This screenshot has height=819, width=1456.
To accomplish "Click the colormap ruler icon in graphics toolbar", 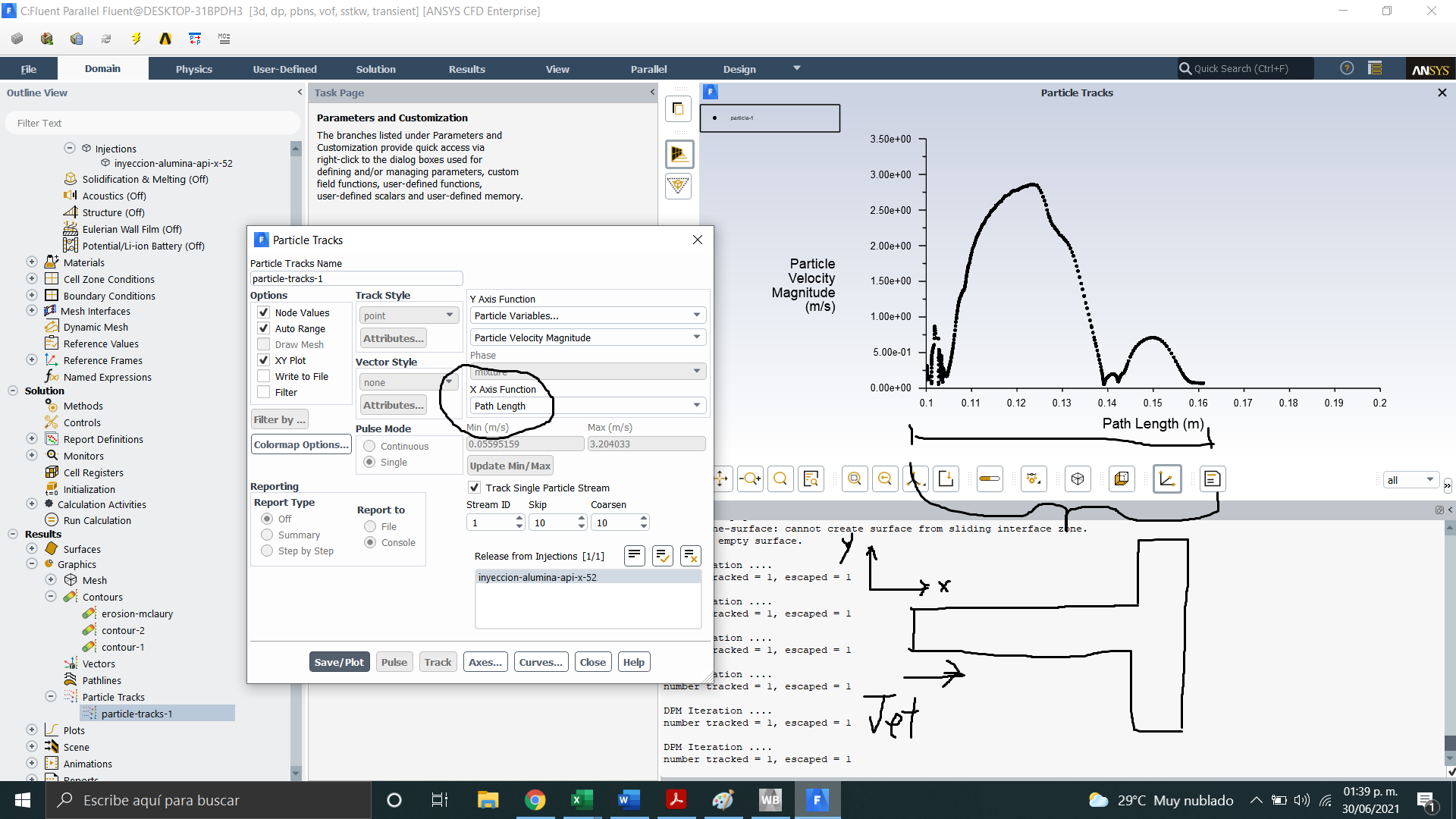I will pyautogui.click(x=989, y=479).
